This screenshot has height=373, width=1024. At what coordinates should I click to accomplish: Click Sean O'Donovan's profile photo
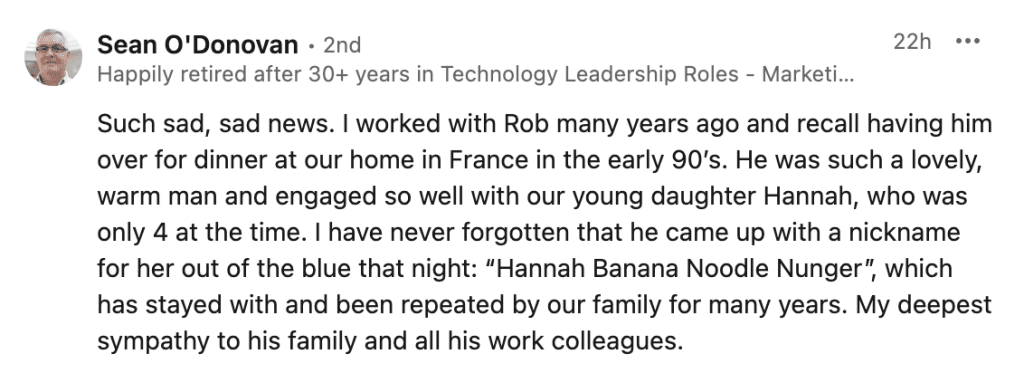(54, 57)
